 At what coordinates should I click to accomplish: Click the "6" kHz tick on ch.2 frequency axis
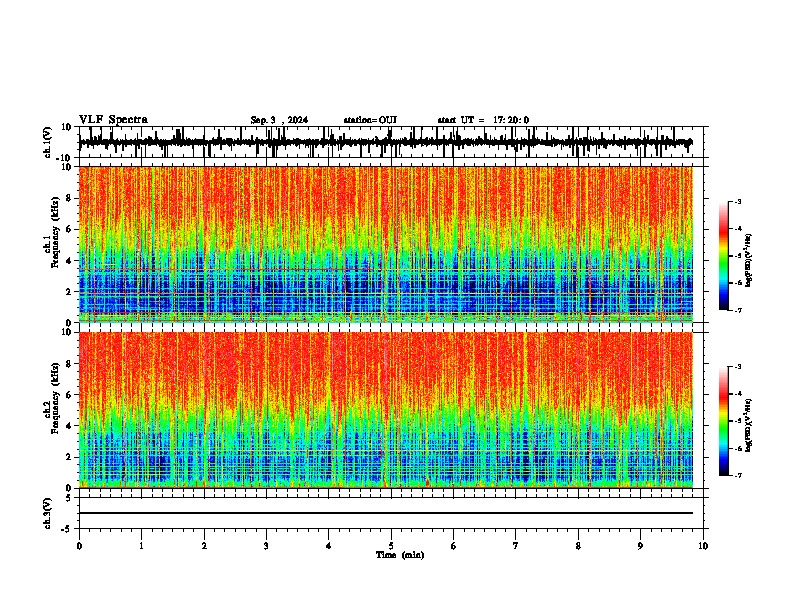[70, 395]
